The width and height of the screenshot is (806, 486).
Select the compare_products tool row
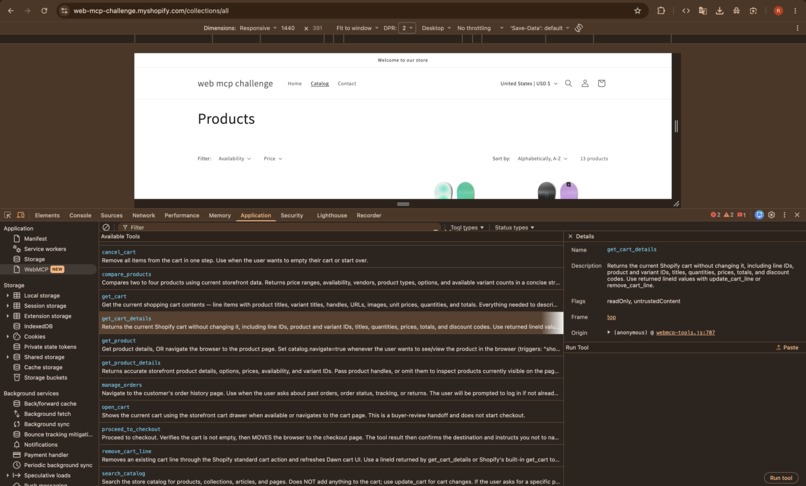pyautogui.click(x=331, y=278)
